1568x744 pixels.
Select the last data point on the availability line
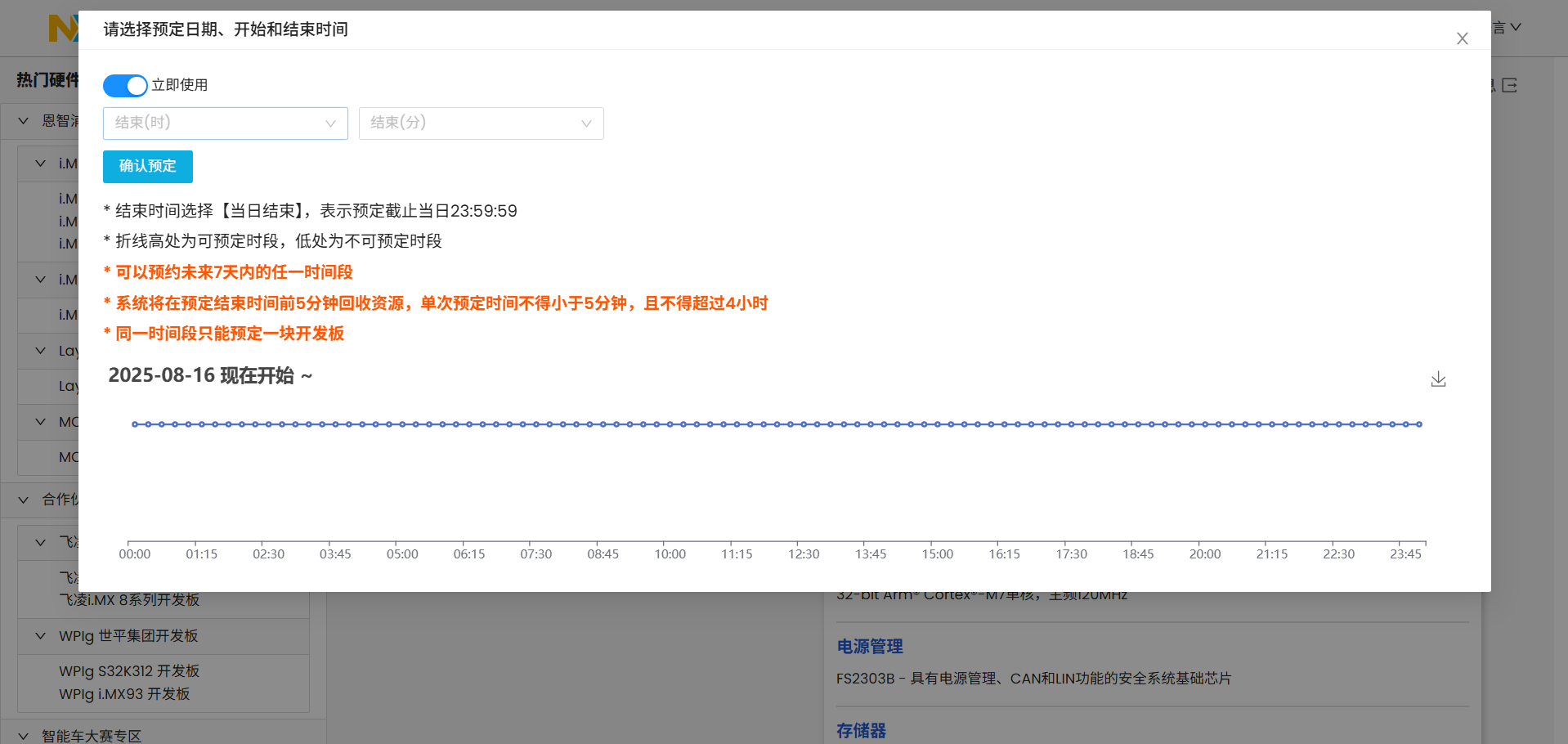coord(1419,424)
